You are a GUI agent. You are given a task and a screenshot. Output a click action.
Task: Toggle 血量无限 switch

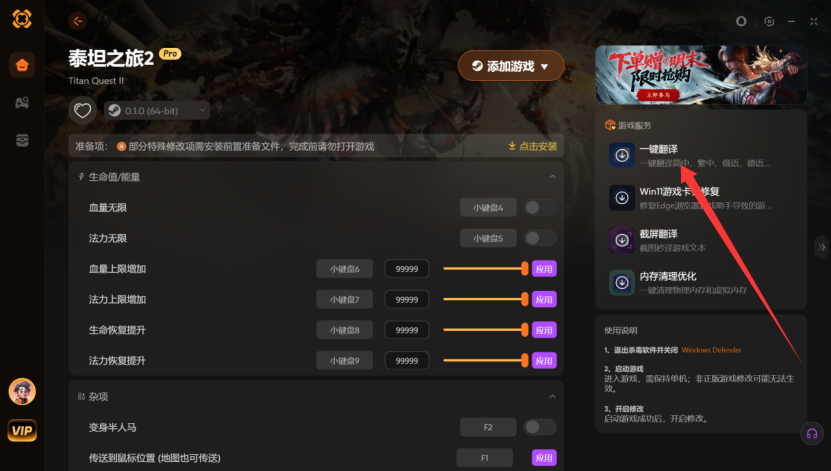(x=540, y=208)
